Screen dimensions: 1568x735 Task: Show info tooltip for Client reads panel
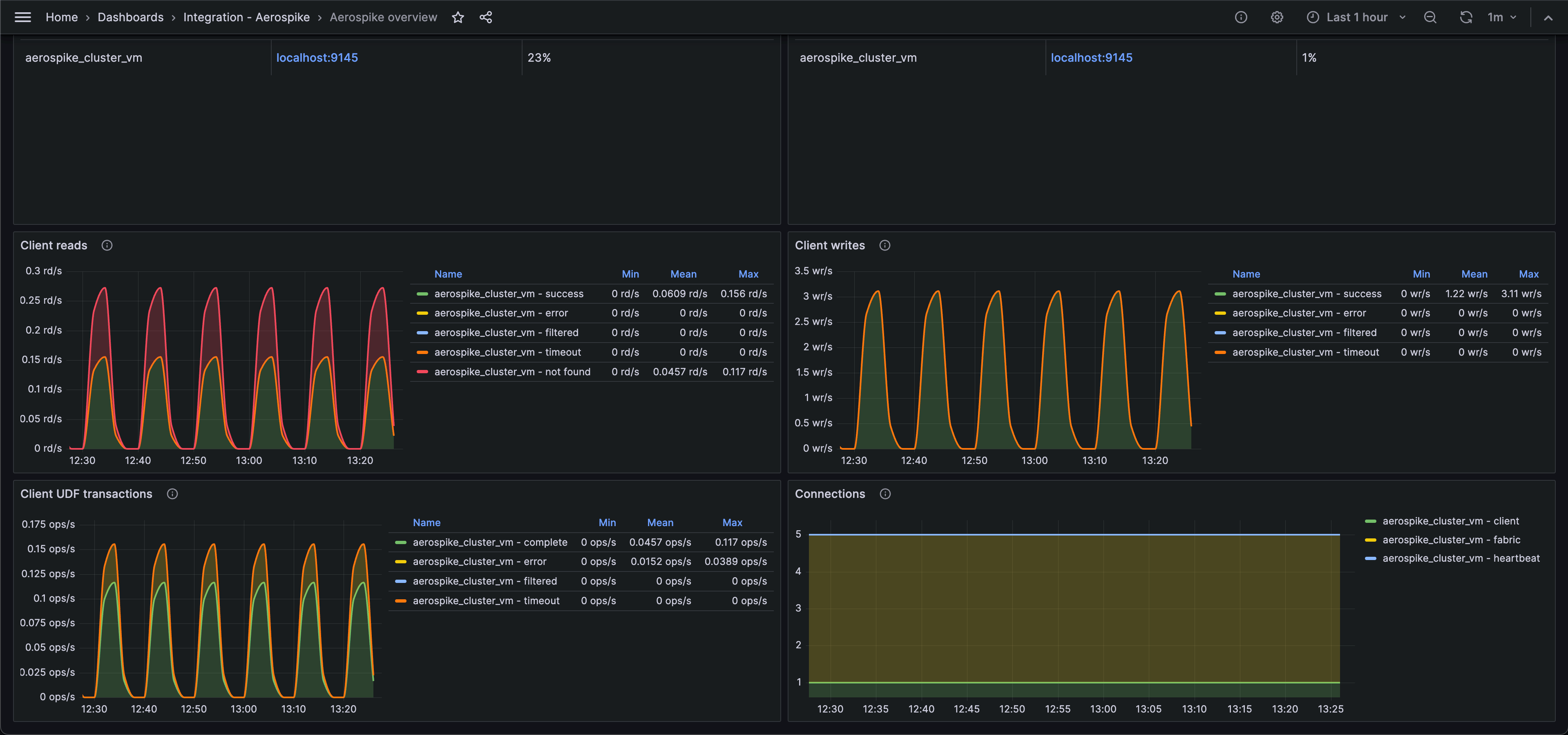point(107,245)
